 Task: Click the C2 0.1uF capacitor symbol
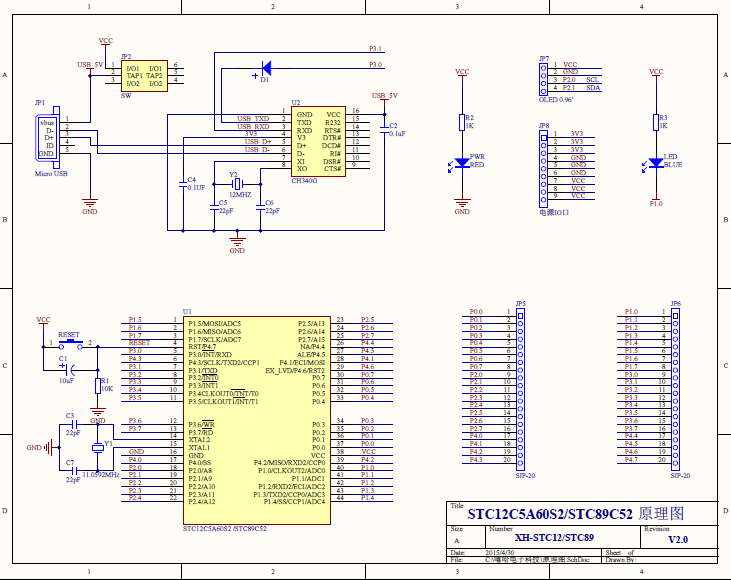pyautogui.click(x=385, y=130)
